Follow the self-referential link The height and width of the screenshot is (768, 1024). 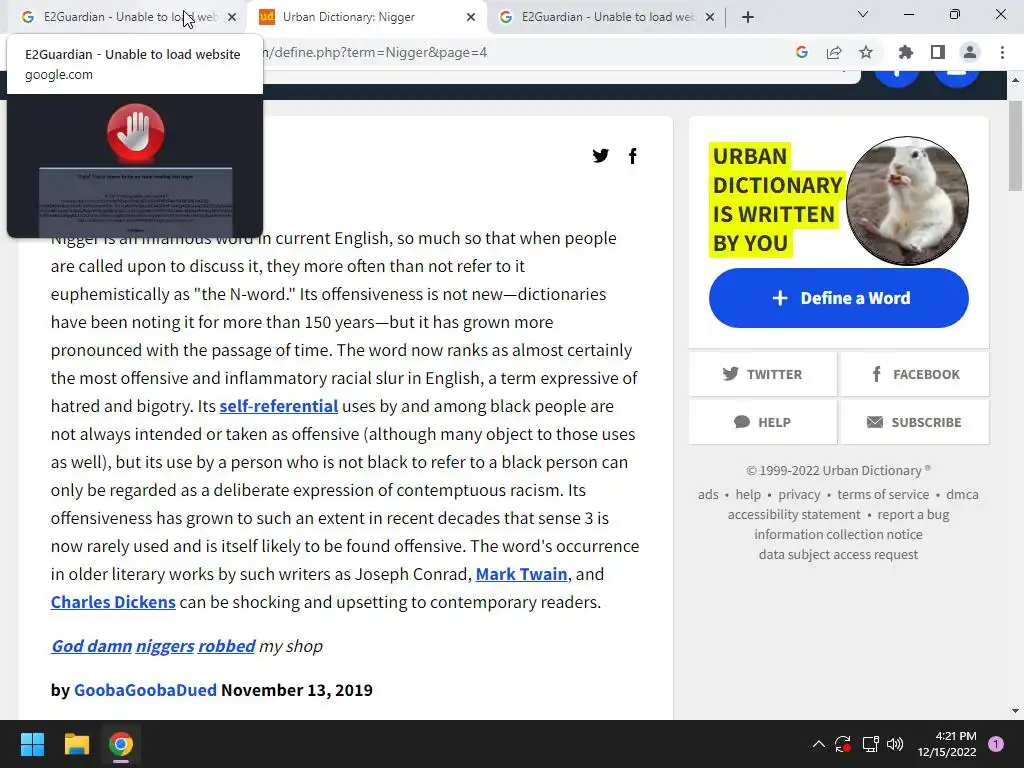[279, 406]
